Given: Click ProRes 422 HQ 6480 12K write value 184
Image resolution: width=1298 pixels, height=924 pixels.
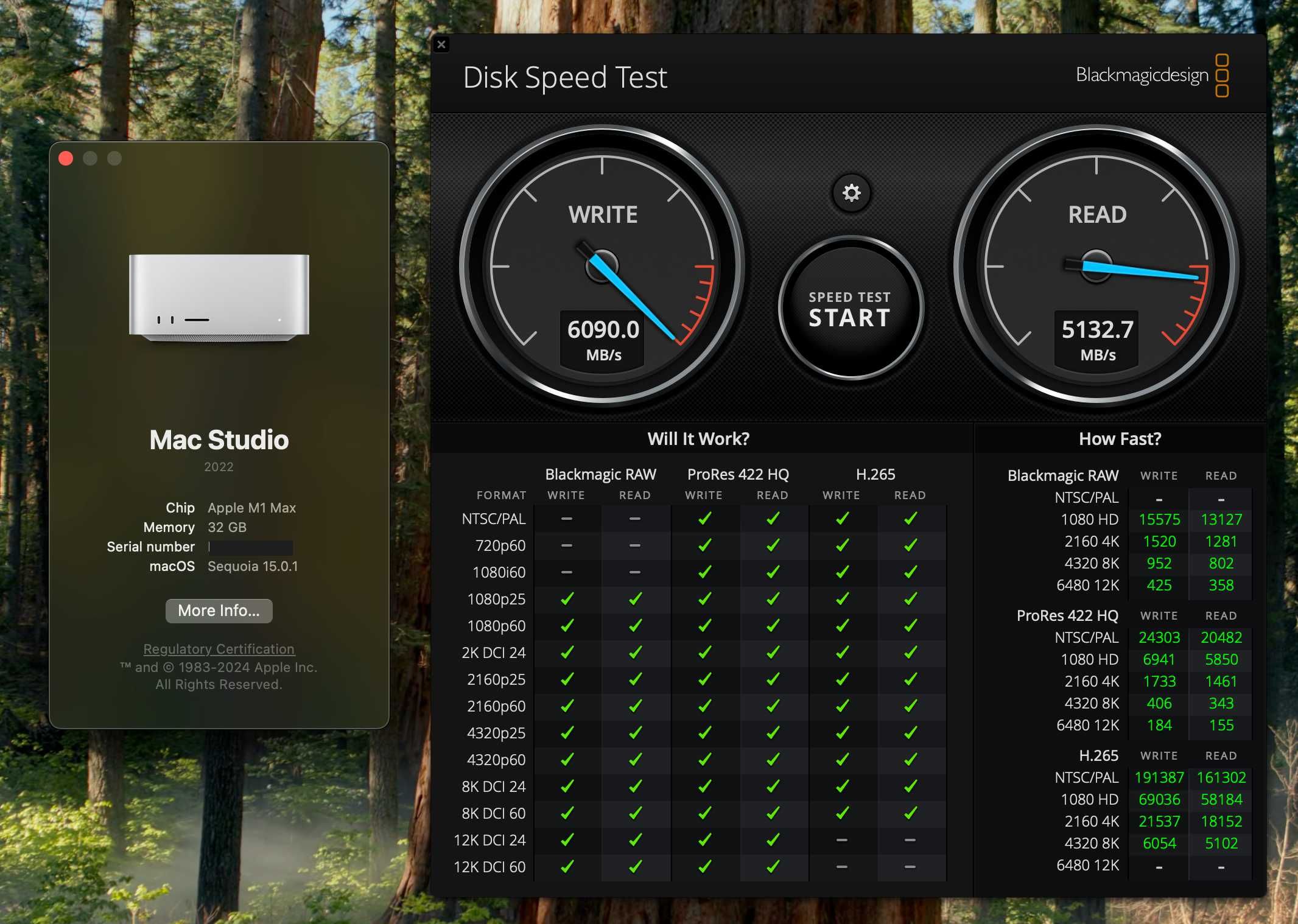Looking at the screenshot, I should click(x=1159, y=725).
